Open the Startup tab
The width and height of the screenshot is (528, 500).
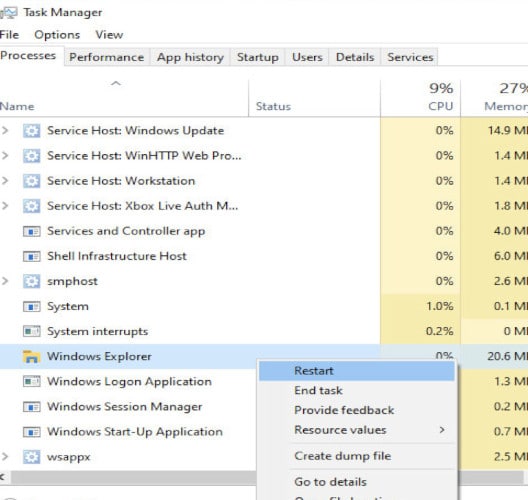258,57
